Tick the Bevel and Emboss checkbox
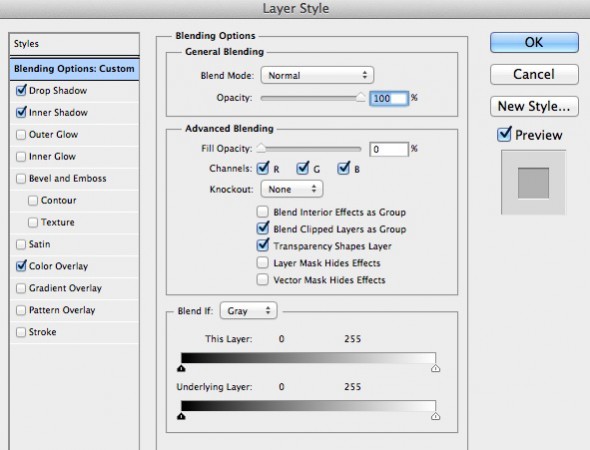 [21, 178]
